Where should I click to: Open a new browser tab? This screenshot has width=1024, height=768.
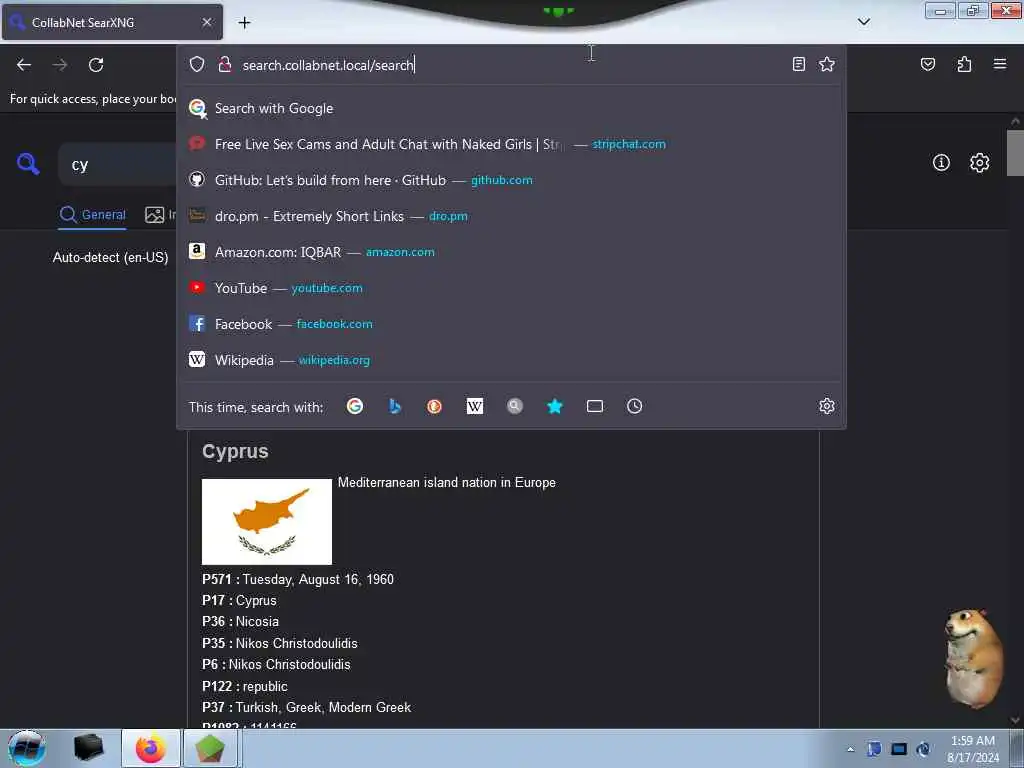point(244,23)
